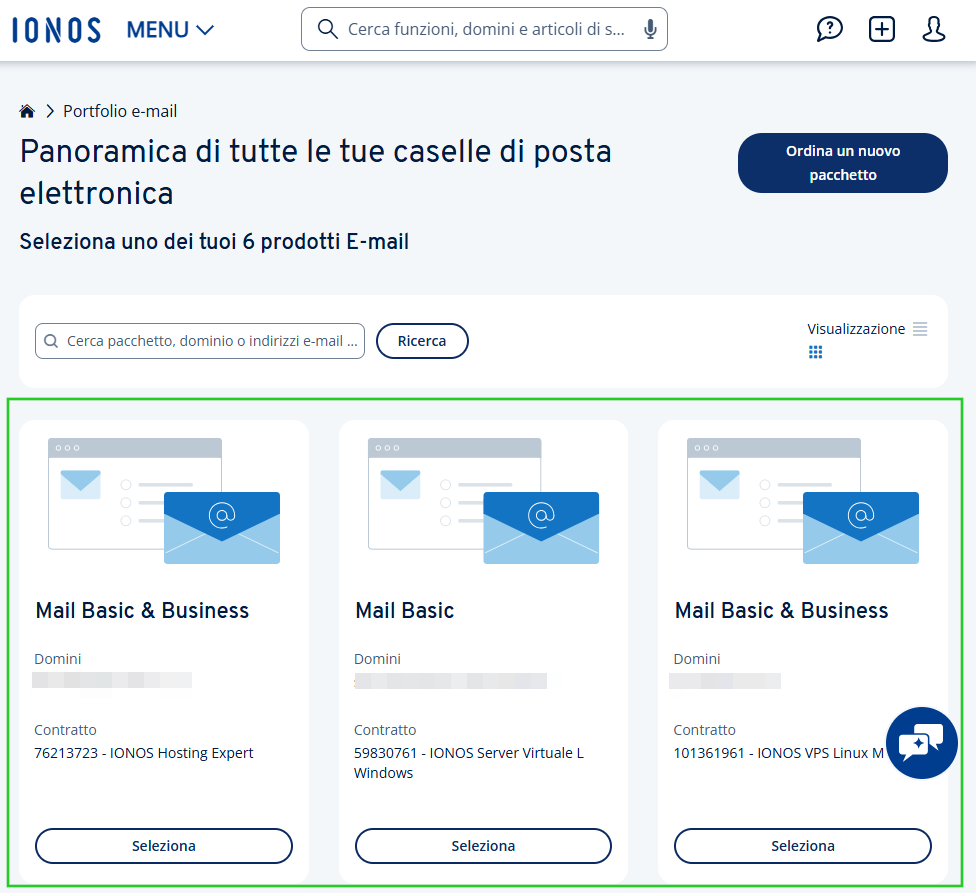
Task: Switch to grid view in Visualizzazione
Action: 815,351
